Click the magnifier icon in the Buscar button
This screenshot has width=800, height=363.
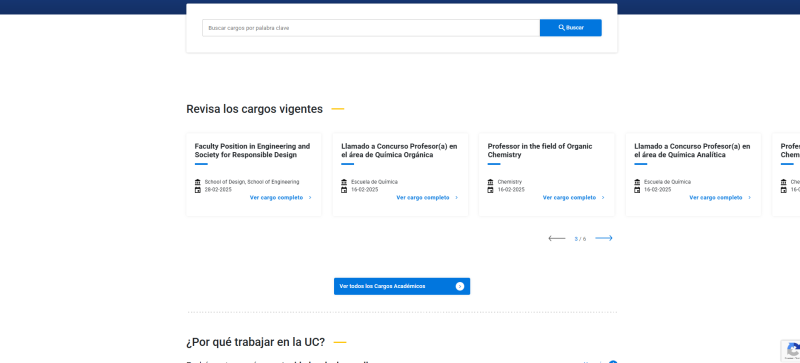tap(561, 28)
